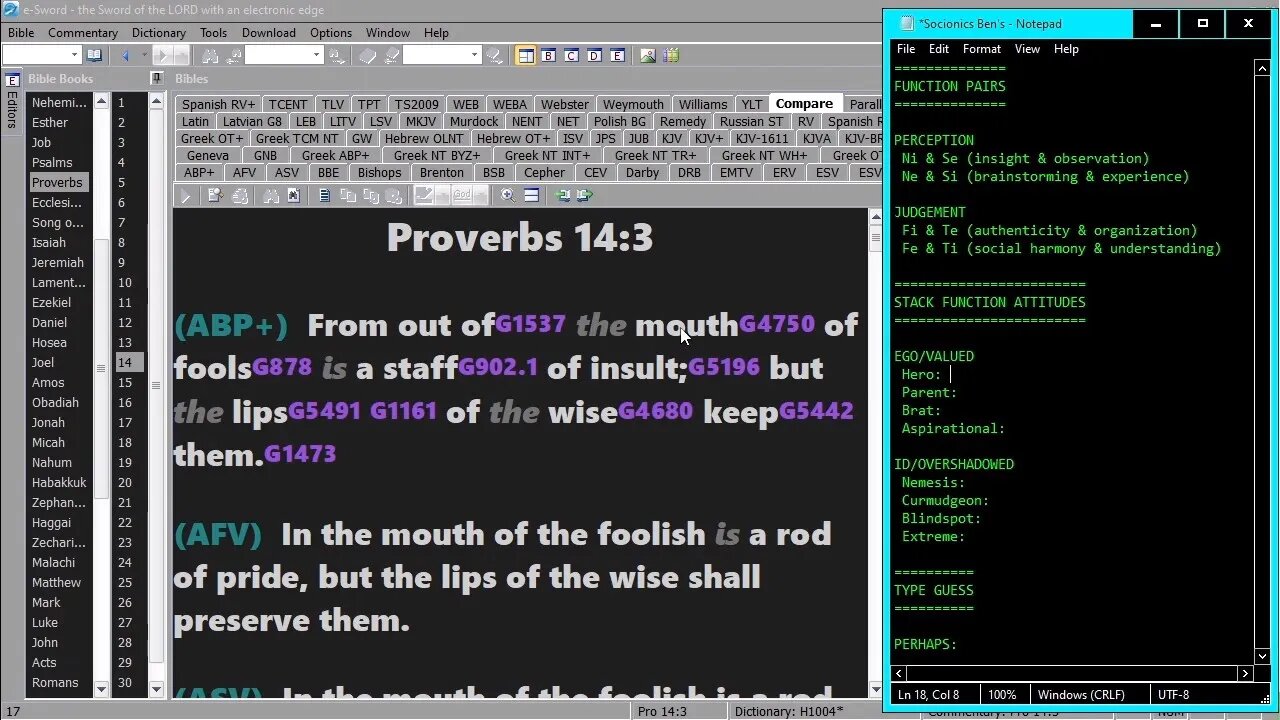The image size is (1280, 720).
Task: Switch to layout D icon
Action: 594,55
